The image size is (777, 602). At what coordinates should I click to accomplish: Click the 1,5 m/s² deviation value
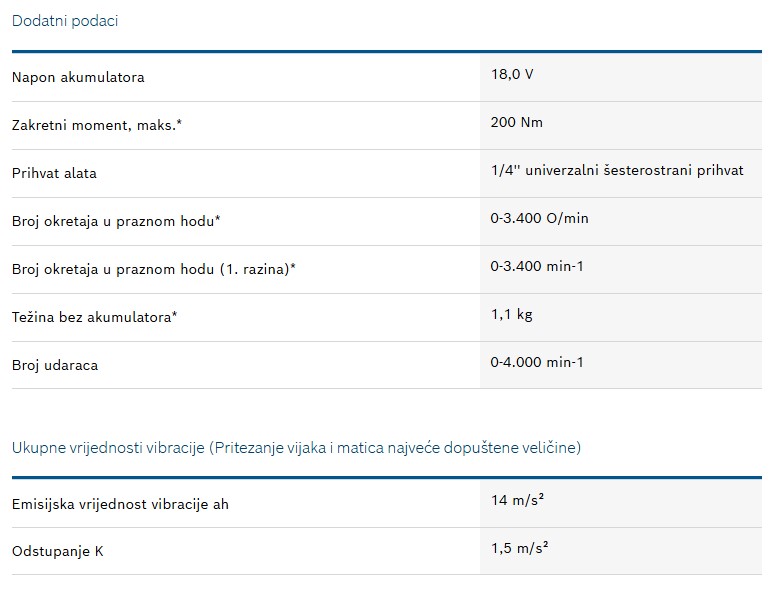click(520, 548)
